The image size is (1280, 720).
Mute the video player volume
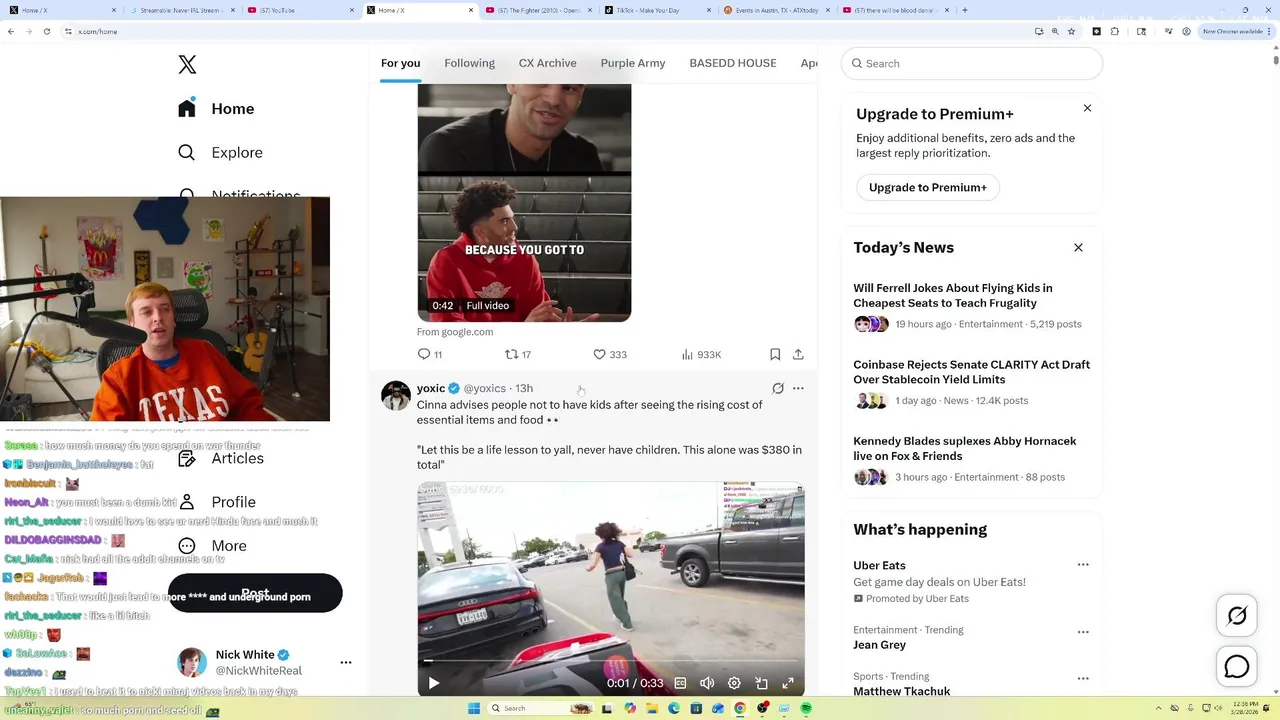click(707, 683)
